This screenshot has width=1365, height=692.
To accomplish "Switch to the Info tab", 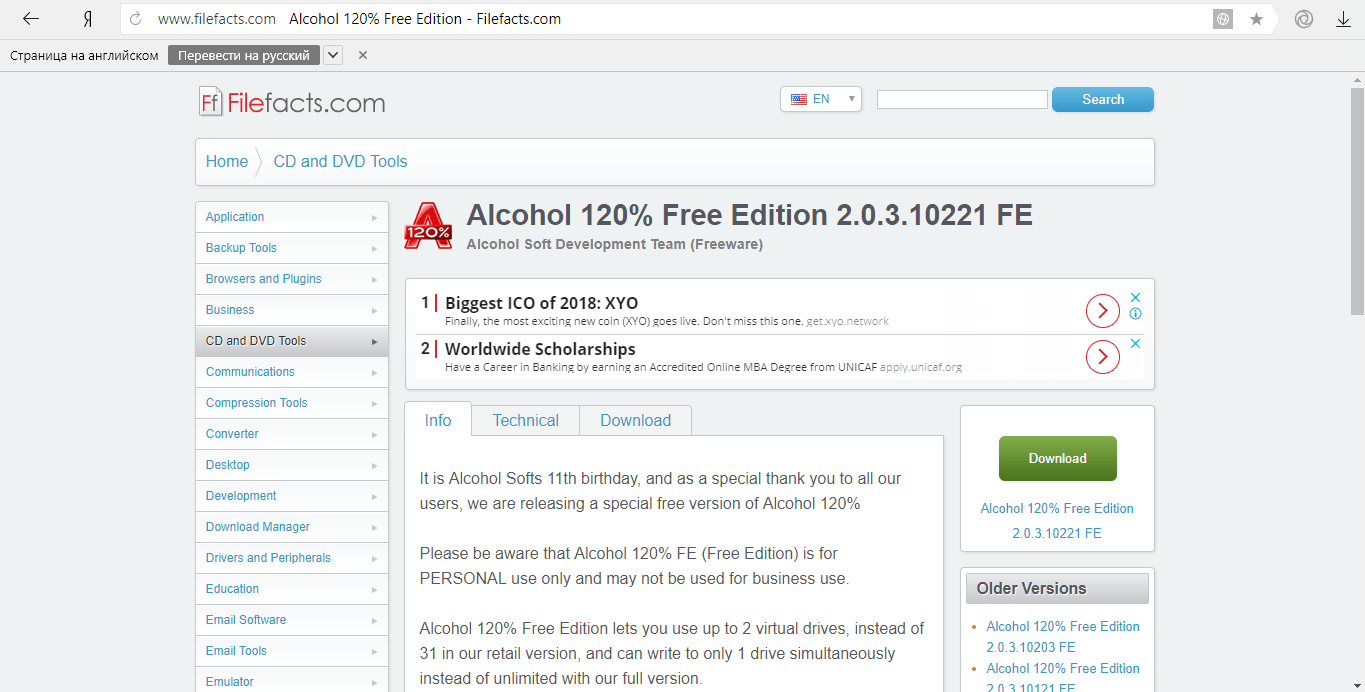I will pyautogui.click(x=438, y=420).
